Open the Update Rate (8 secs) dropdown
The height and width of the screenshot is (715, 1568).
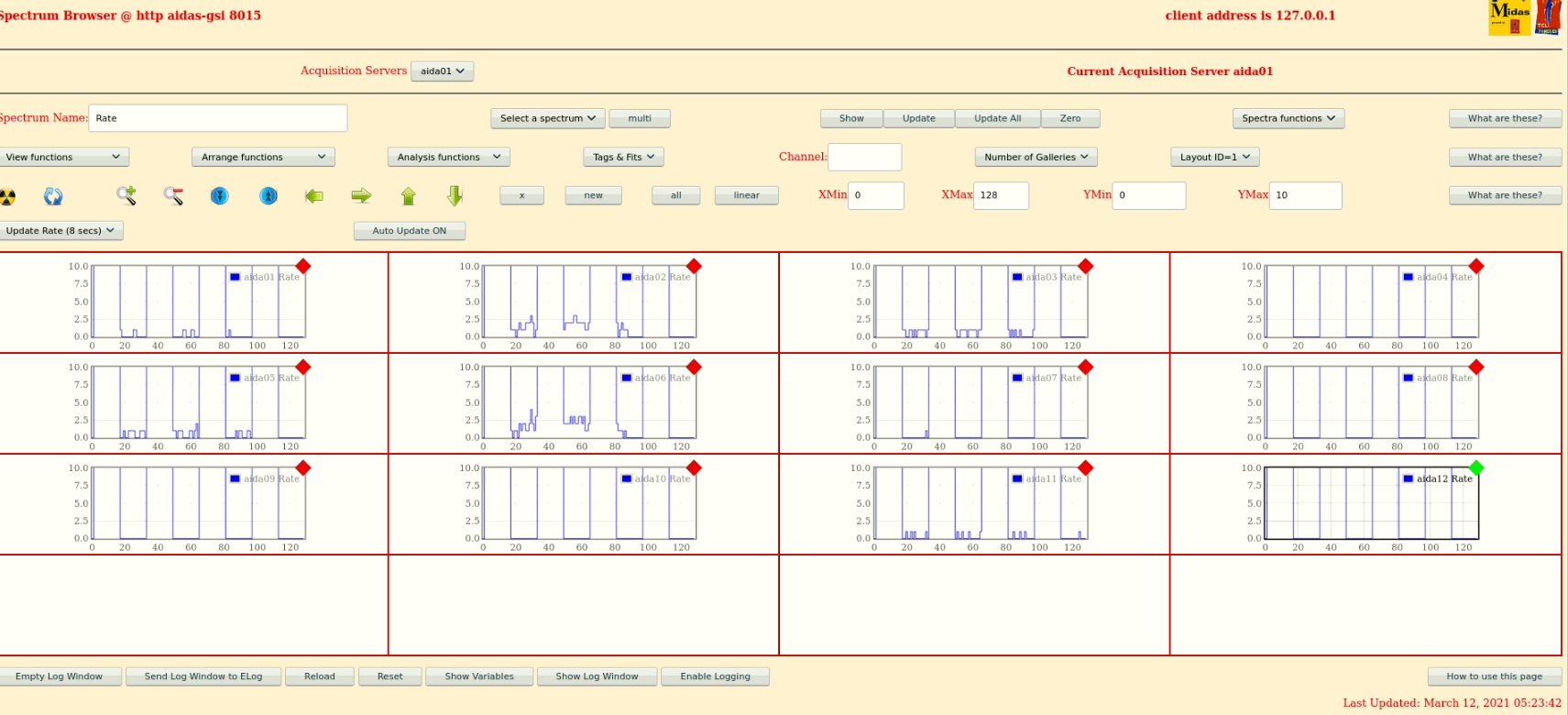(60, 231)
